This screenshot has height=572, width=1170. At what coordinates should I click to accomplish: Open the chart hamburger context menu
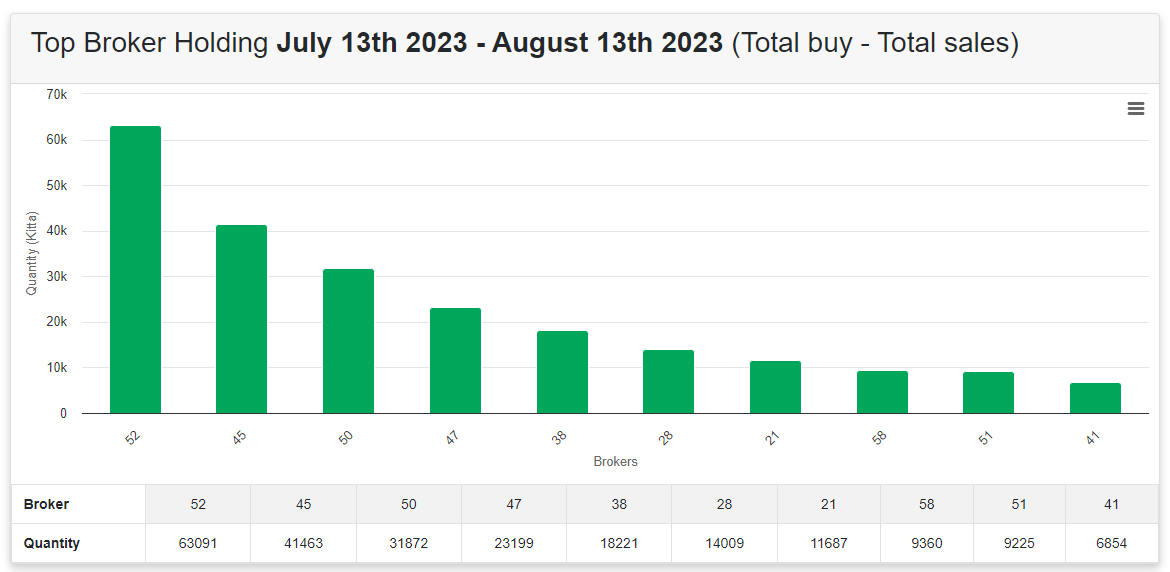click(1135, 109)
